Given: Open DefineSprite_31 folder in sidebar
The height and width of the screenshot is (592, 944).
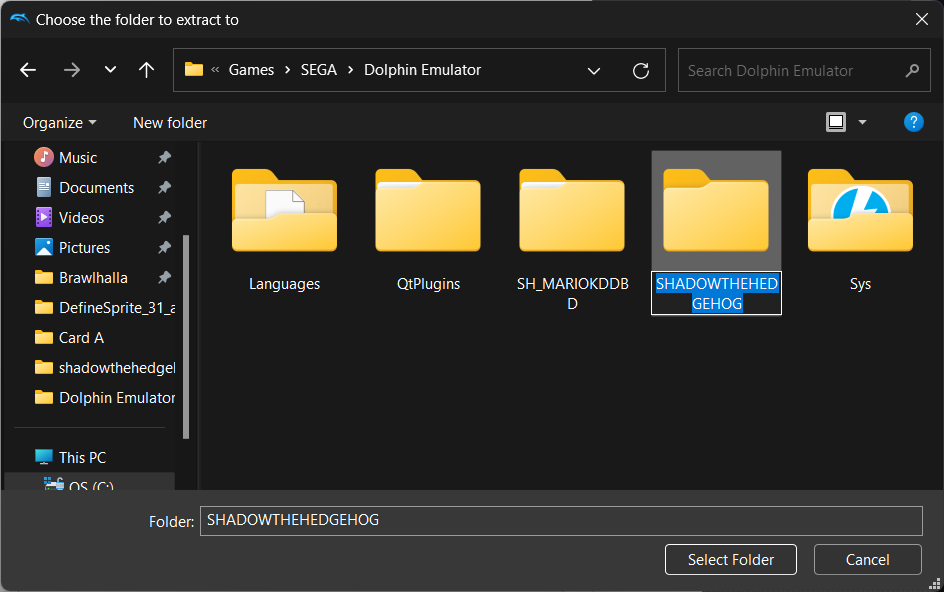Looking at the screenshot, I should pyautogui.click(x=103, y=308).
